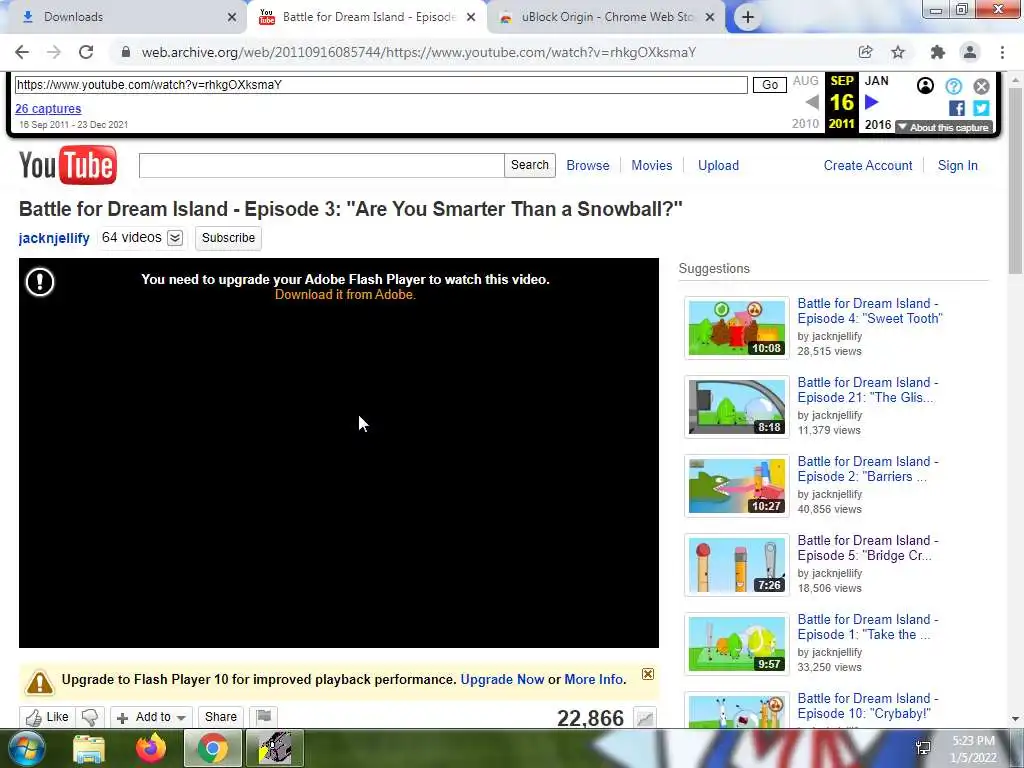Show video statistics chart icon
Viewport: 1024px width, 768px height.
click(645, 718)
